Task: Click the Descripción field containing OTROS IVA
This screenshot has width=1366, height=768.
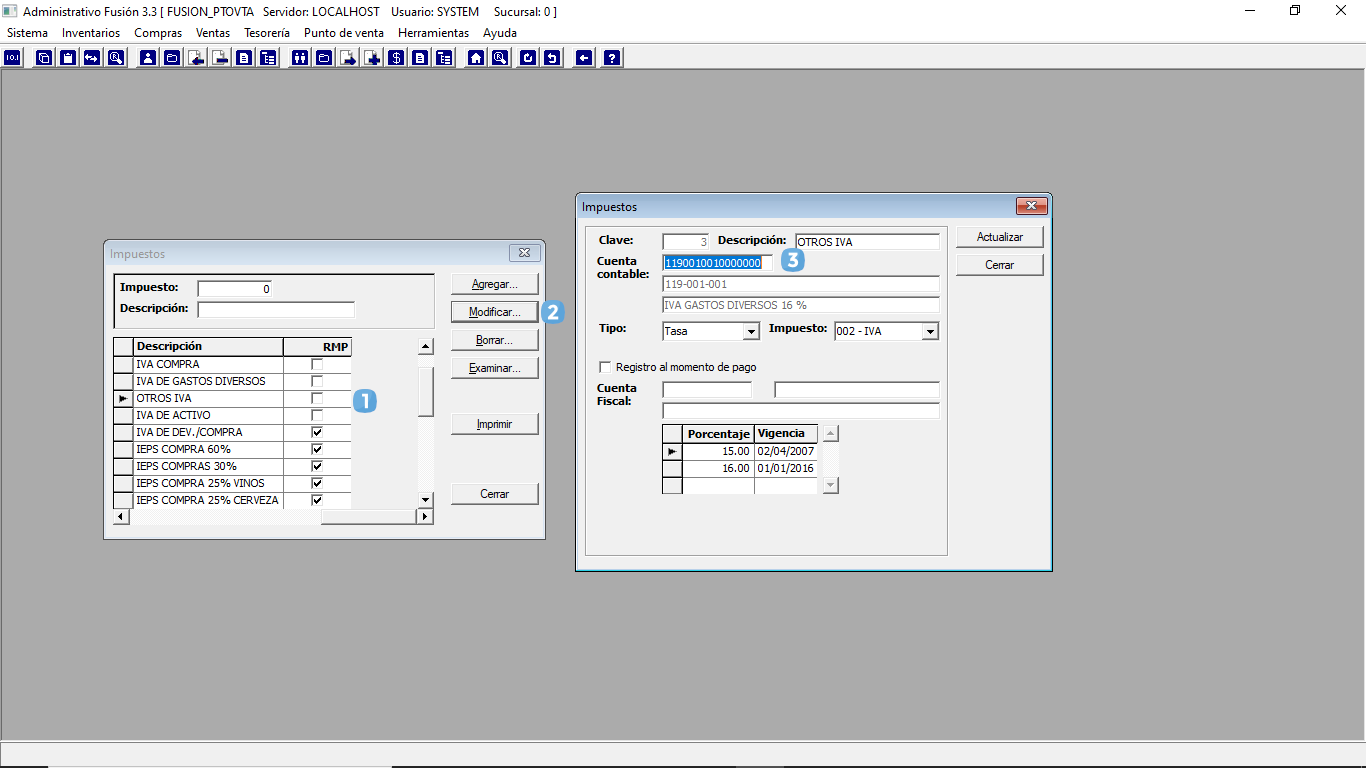Action: 868,241
